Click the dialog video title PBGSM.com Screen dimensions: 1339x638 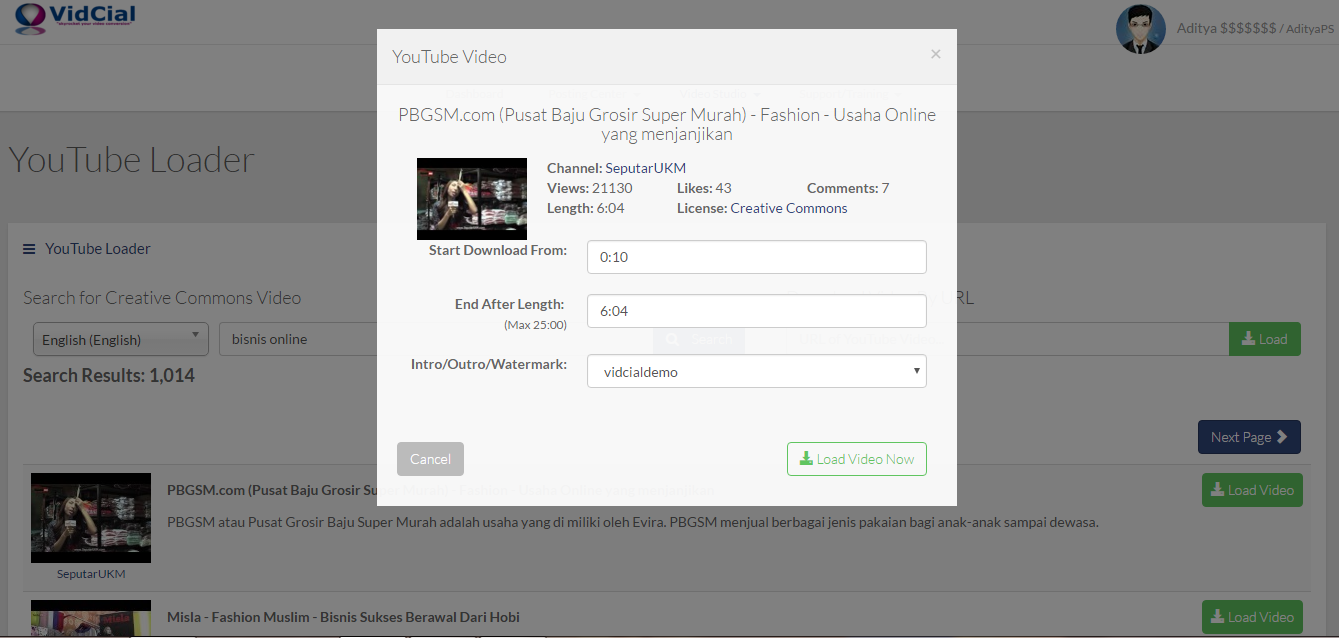(667, 124)
